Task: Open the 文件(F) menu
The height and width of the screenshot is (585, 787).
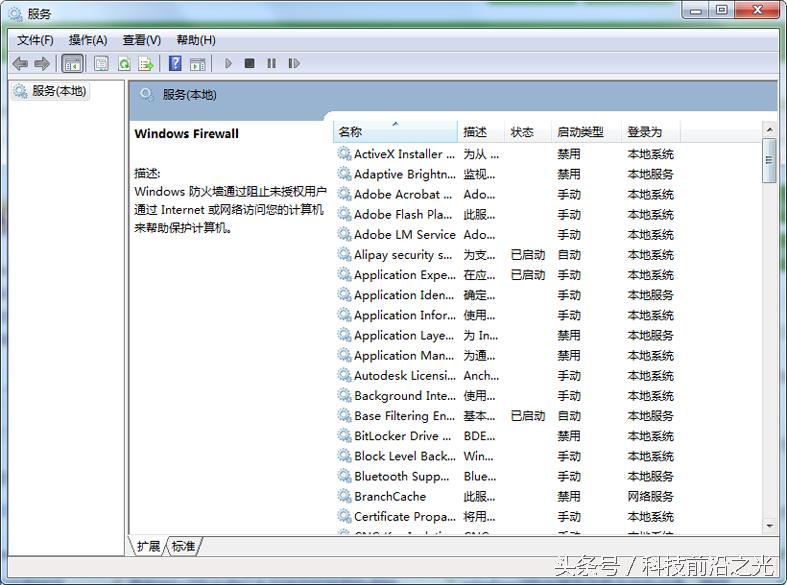Action: pos(35,40)
